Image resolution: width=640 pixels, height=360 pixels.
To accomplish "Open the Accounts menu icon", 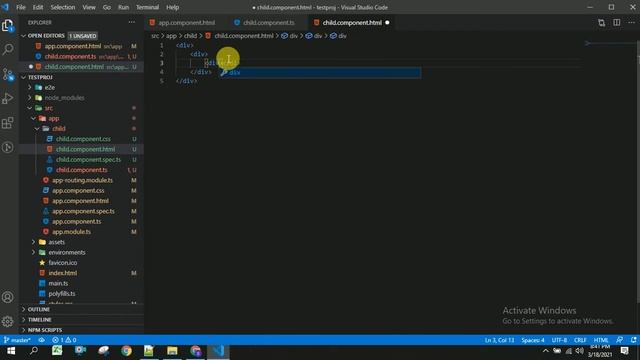I will (x=8, y=297).
